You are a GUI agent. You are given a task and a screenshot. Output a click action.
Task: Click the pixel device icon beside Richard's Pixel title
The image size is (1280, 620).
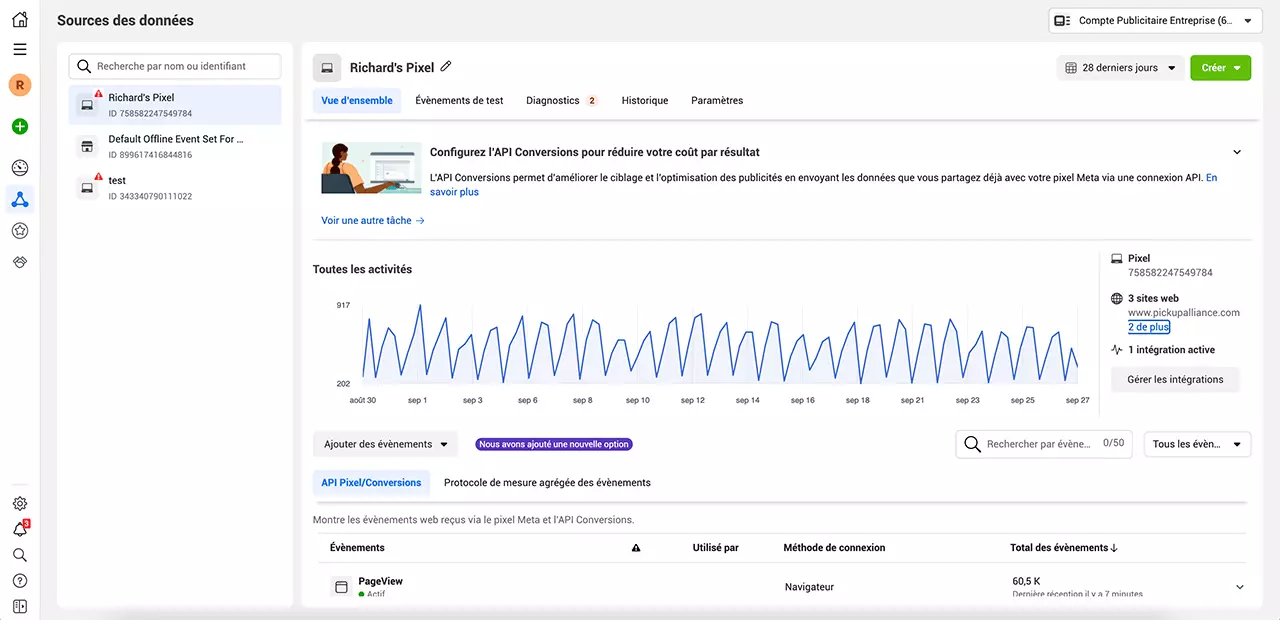click(x=327, y=68)
